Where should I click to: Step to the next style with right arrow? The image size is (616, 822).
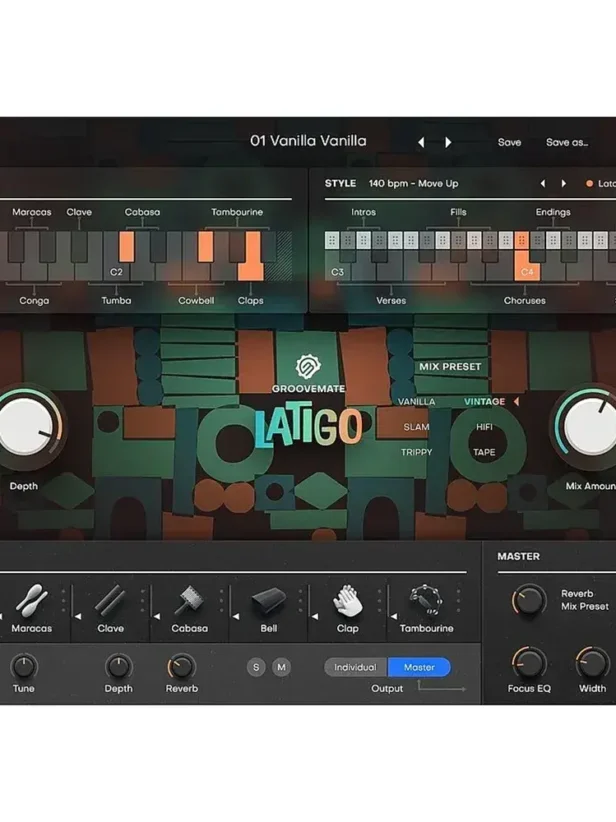564,183
